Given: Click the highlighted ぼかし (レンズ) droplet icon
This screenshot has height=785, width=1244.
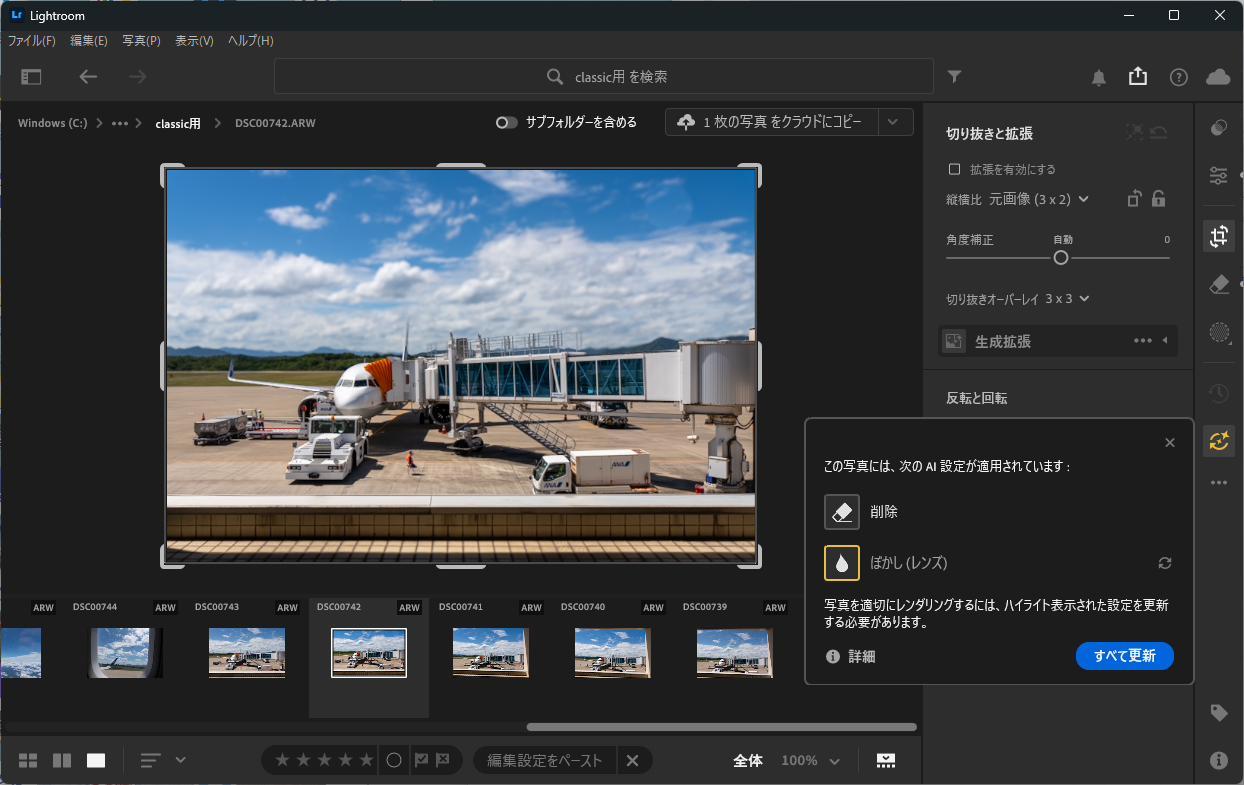Looking at the screenshot, I should click(842, 563).
